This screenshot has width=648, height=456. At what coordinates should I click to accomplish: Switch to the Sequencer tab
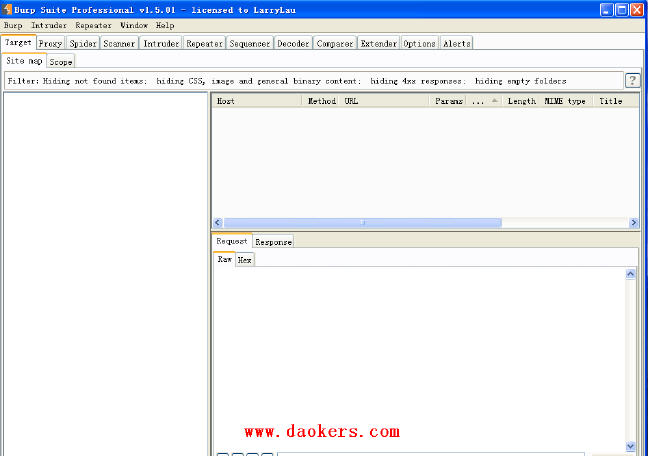(250, 43)
